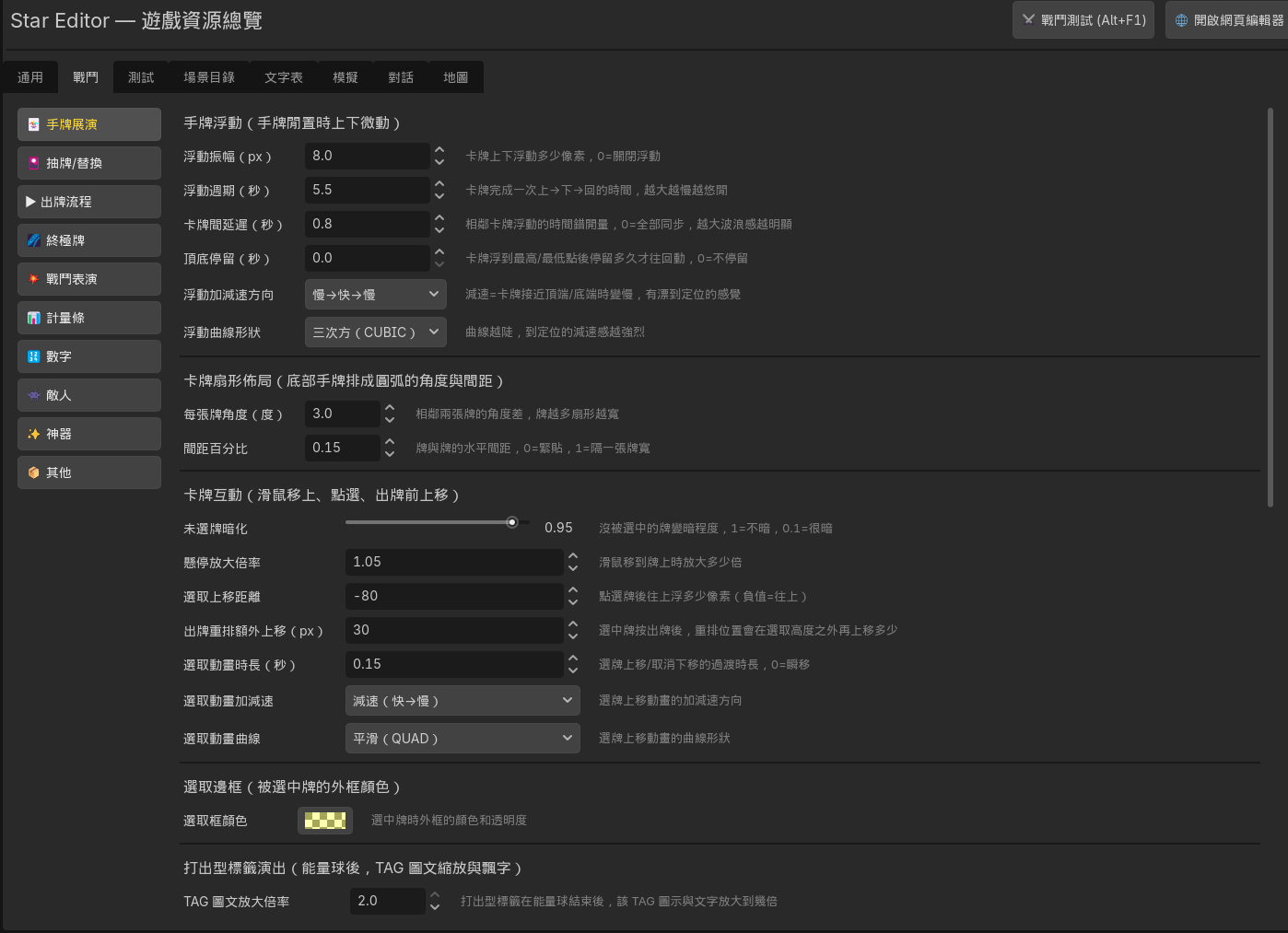The height and width of the screenshot is (933, 1288).
Task: Open the 敵人 sidebar section
Action: coord(89,395)
